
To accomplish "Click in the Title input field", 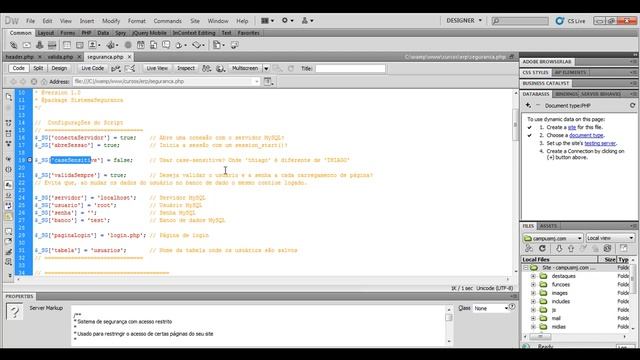I will click(x=350, y=69).
